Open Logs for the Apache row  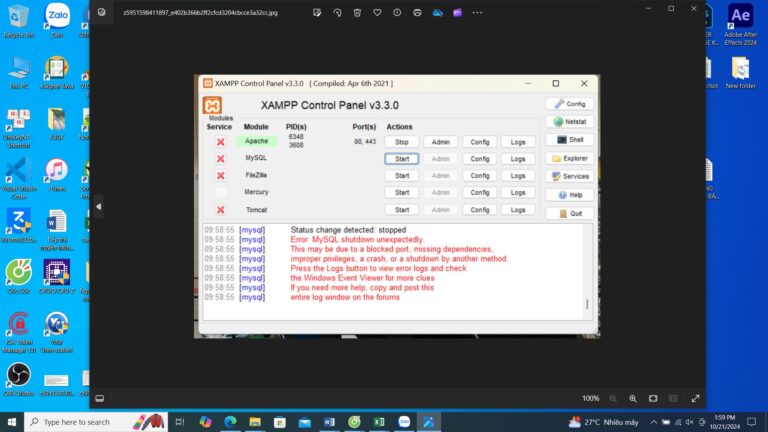518,142
